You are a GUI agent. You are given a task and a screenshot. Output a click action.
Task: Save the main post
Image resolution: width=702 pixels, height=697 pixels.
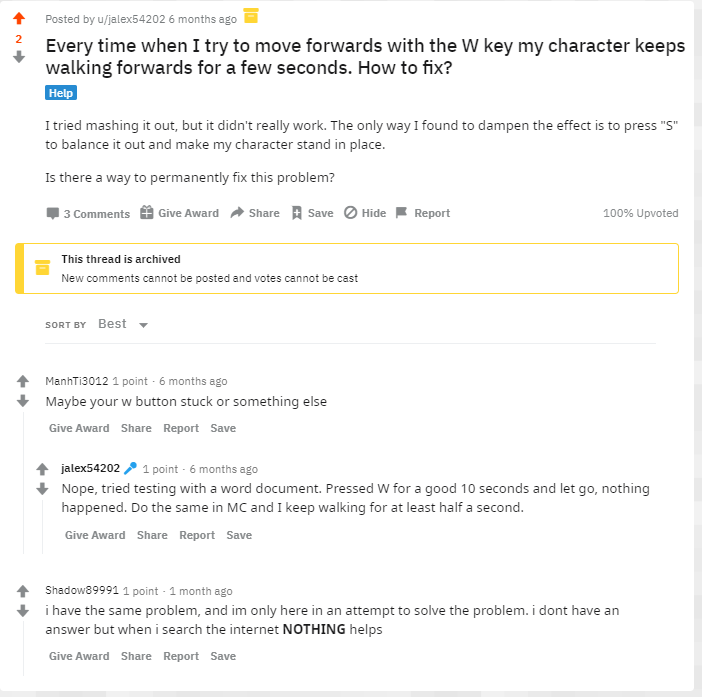(312, 213)
